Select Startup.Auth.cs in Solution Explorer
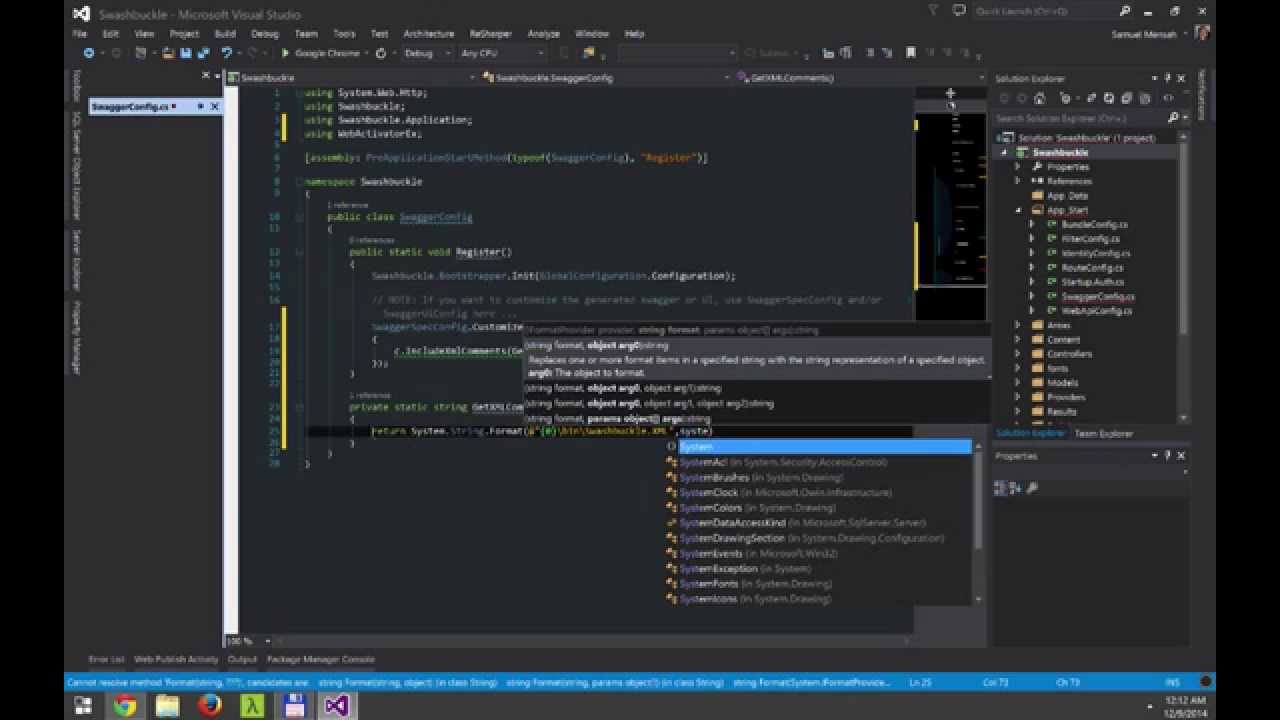The image size is (1280, 720). tap(1092, 282)
